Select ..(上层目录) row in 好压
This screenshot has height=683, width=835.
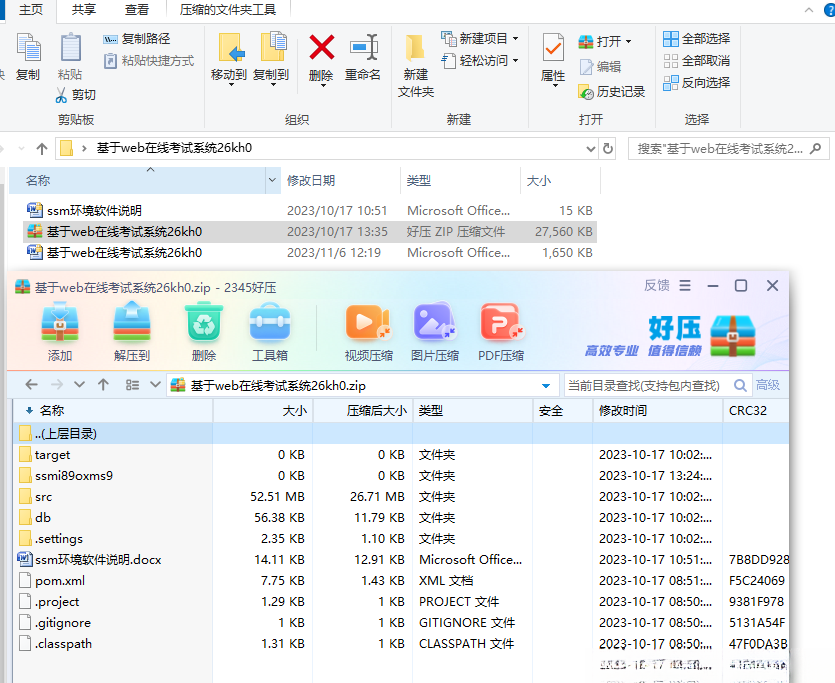pos(401,433)
